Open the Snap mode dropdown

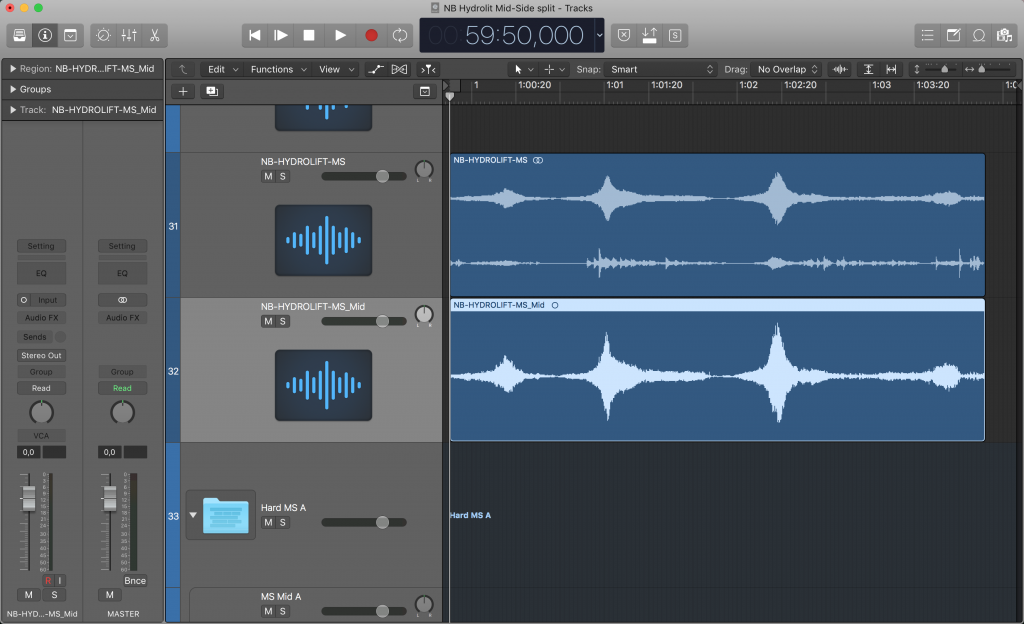(x=662, y=69)
